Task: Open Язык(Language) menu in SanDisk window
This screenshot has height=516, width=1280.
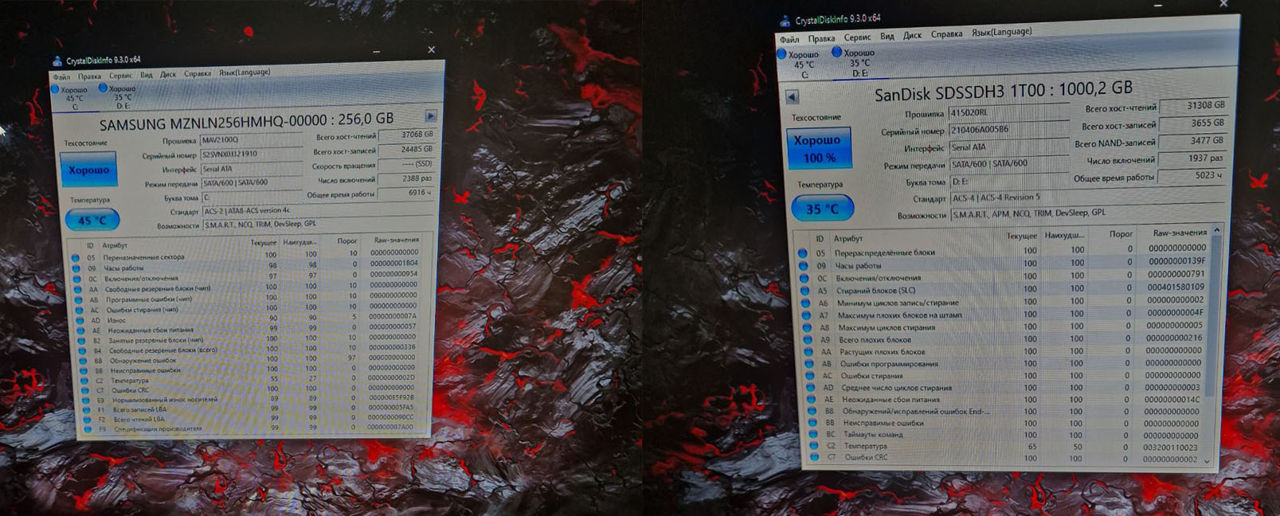Action: 1001,33
